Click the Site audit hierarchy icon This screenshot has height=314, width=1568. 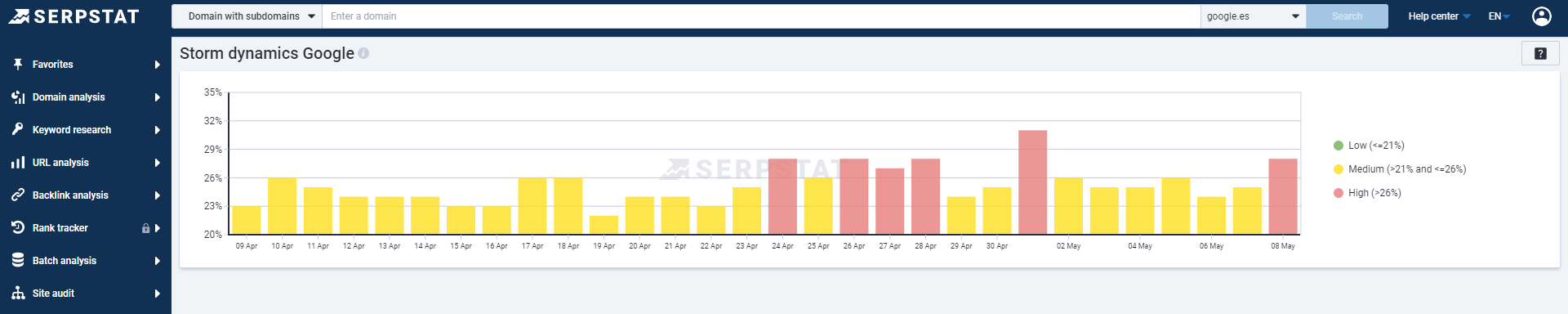(18, 293)
